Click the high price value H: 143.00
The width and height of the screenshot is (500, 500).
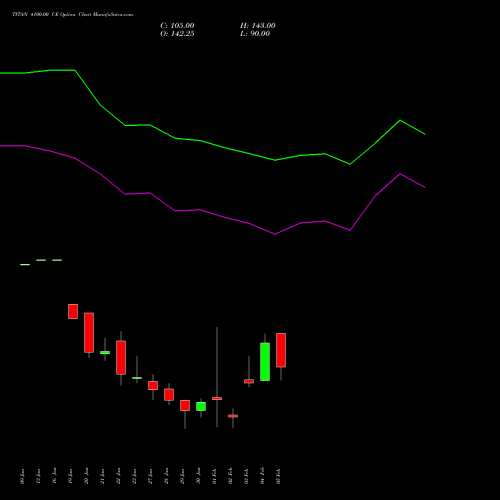(x=258, y=26)
